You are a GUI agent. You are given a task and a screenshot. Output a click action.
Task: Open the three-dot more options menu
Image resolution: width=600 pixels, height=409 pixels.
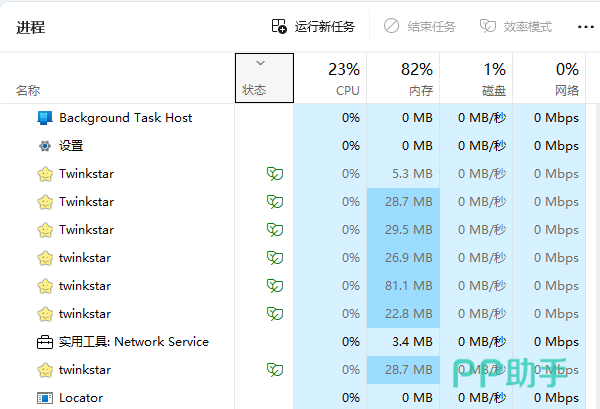pyautogui.click(x=585, y=27)
